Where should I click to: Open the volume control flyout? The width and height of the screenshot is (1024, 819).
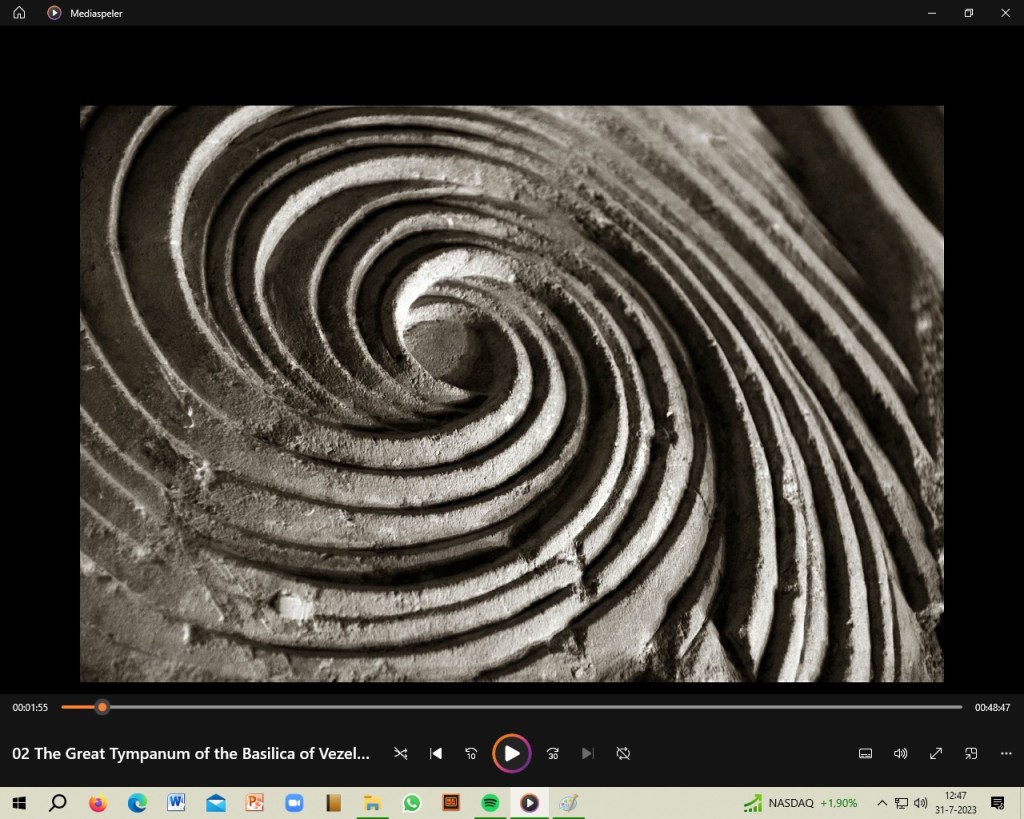tap(900, 754)
